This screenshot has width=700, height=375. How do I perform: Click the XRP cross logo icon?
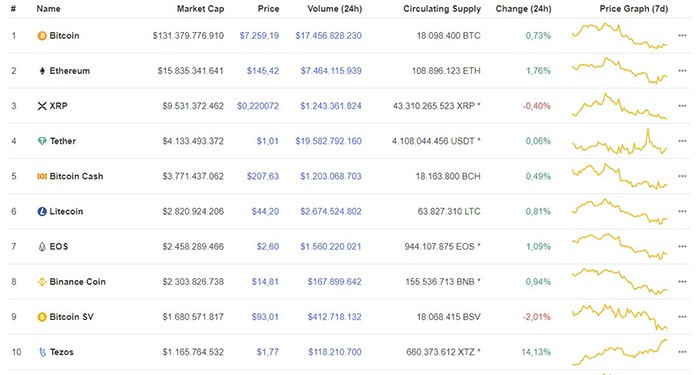coord(42,106)
